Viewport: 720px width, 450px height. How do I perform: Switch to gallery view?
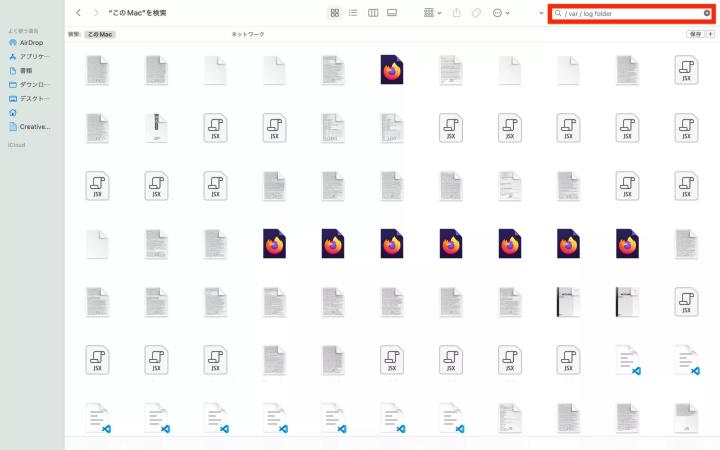392,13
